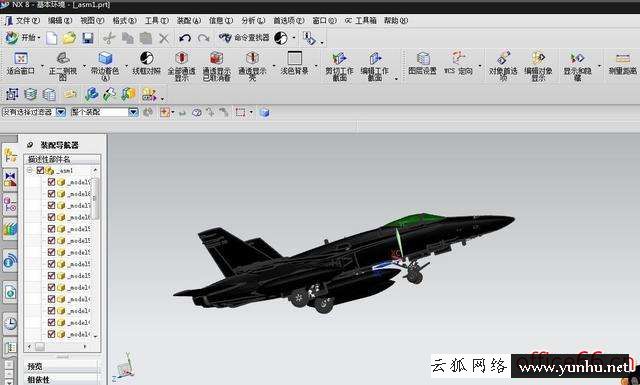Click the assembly navigator vertical scrollbar
640x385 pixels.
[96, 252]
